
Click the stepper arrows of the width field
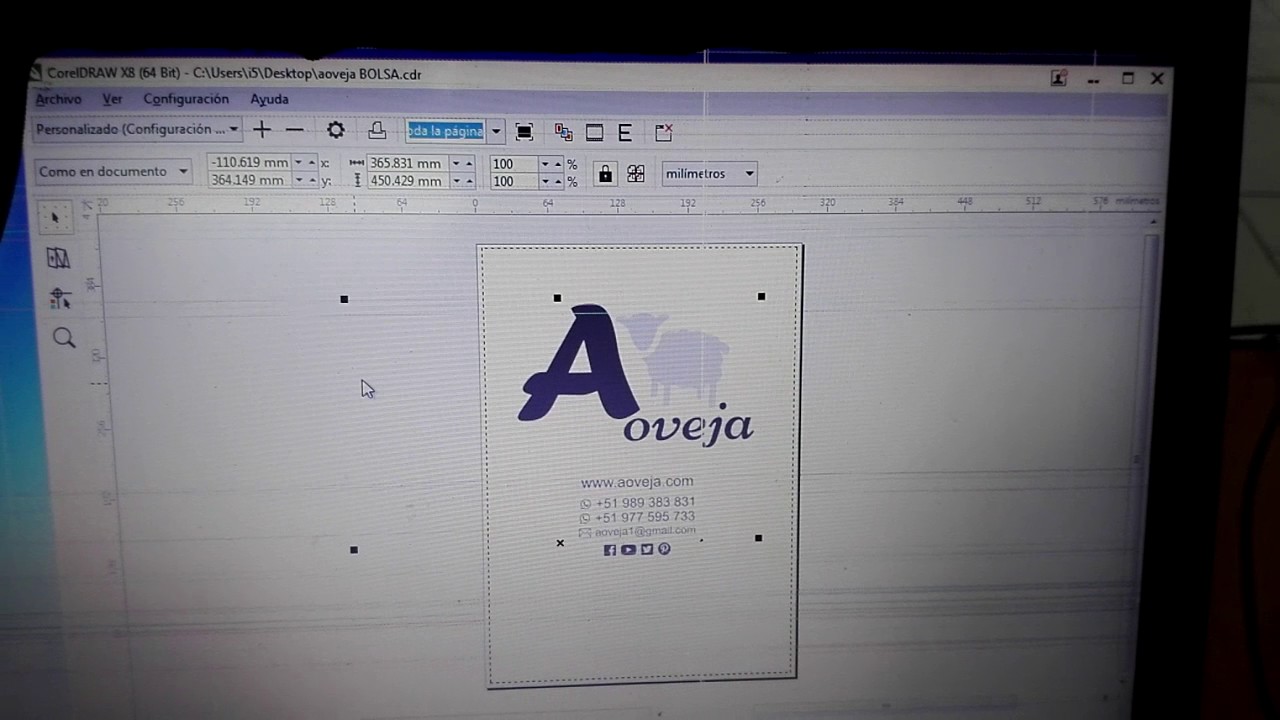point(462,163)
